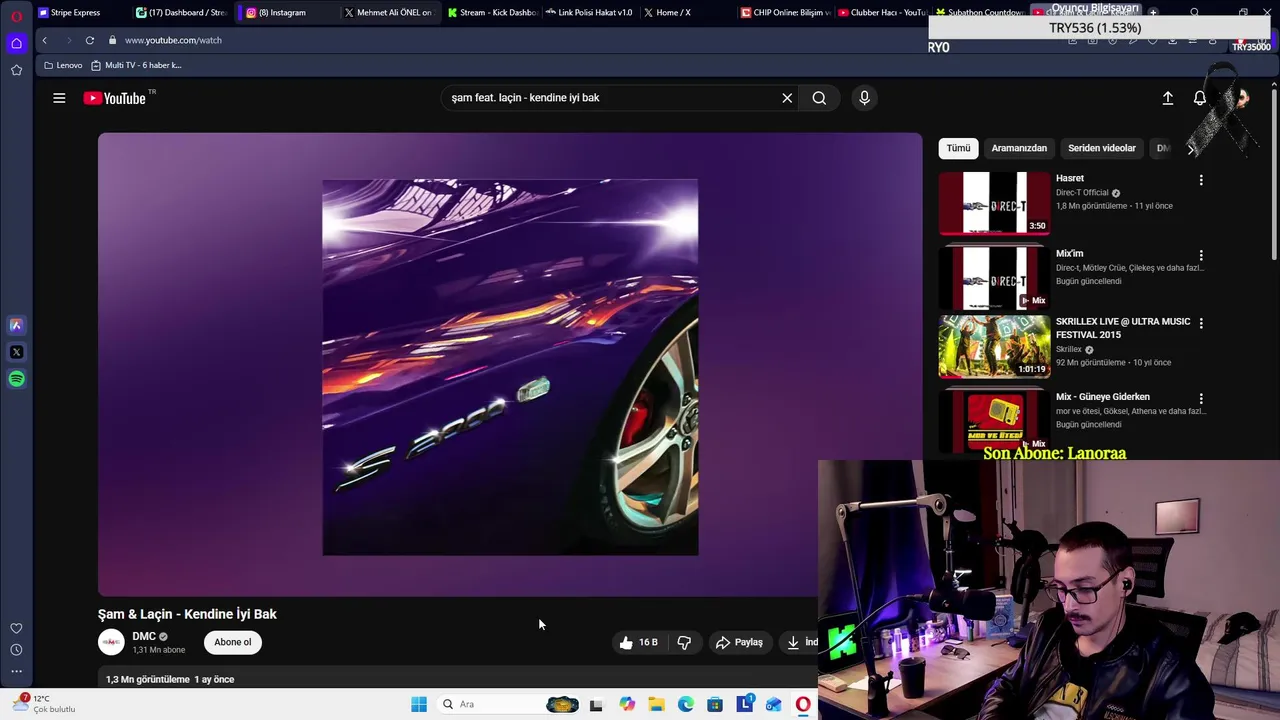Image resolution: width=1280 pixels, height=720 pixels.
Task: Open YouTube notifications bell
Action: [1199, 98]
